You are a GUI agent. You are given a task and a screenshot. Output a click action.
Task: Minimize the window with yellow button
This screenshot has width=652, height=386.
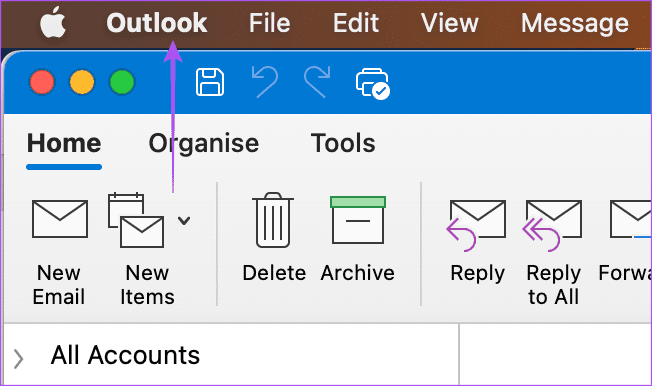82,82
